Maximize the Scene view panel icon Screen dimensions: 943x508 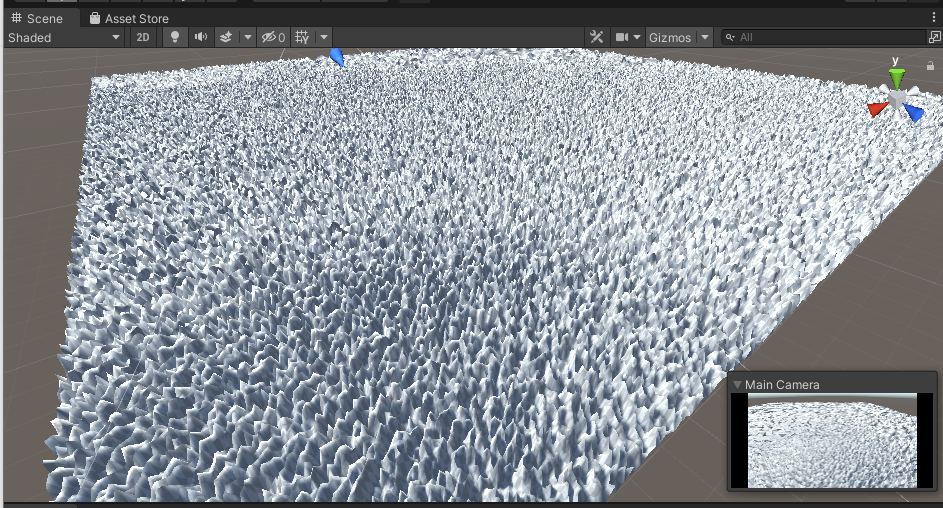coord(935,37)
